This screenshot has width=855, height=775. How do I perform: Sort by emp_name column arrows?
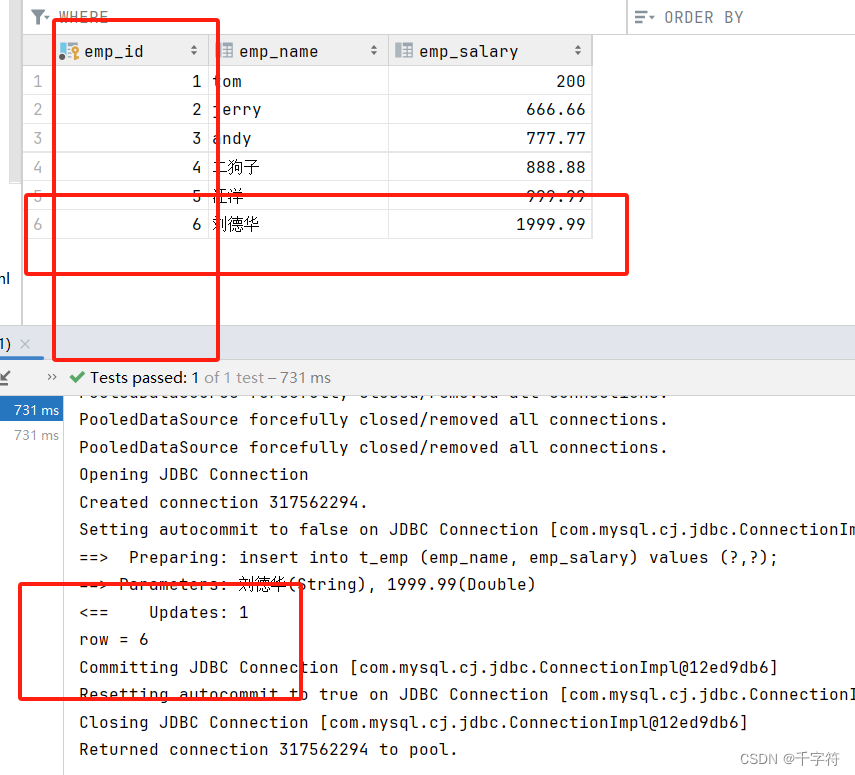click(374, 51)
